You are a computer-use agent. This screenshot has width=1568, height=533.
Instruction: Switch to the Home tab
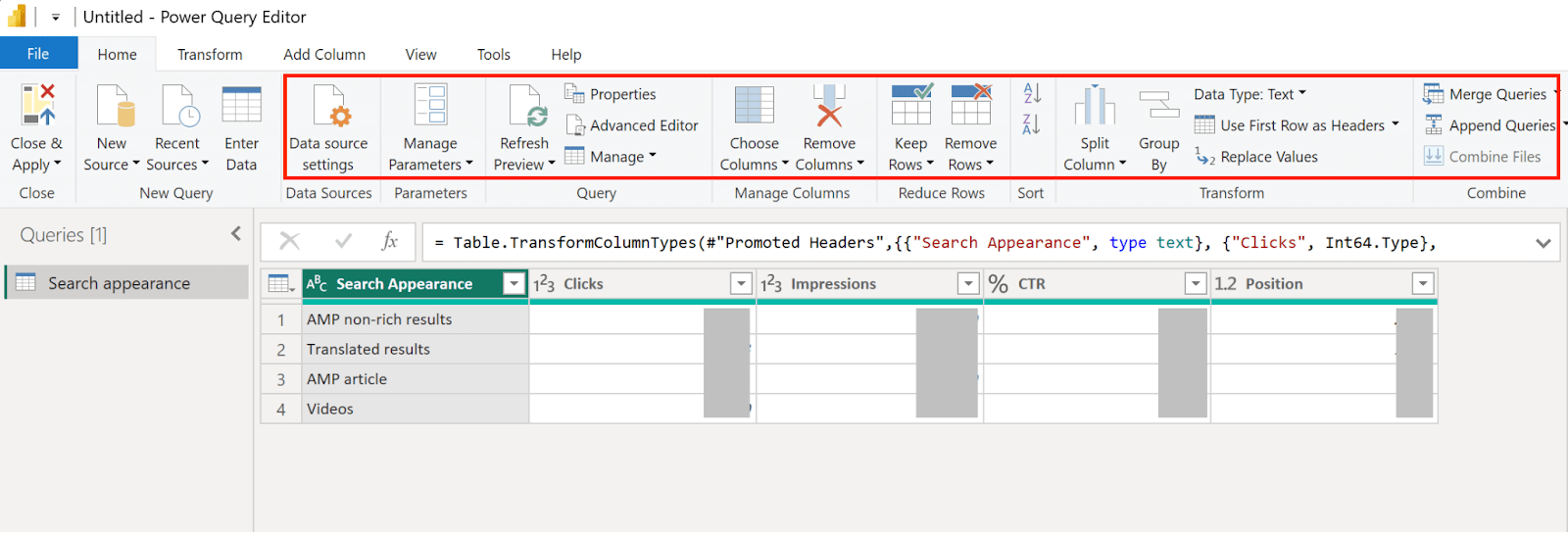(117, 55)
